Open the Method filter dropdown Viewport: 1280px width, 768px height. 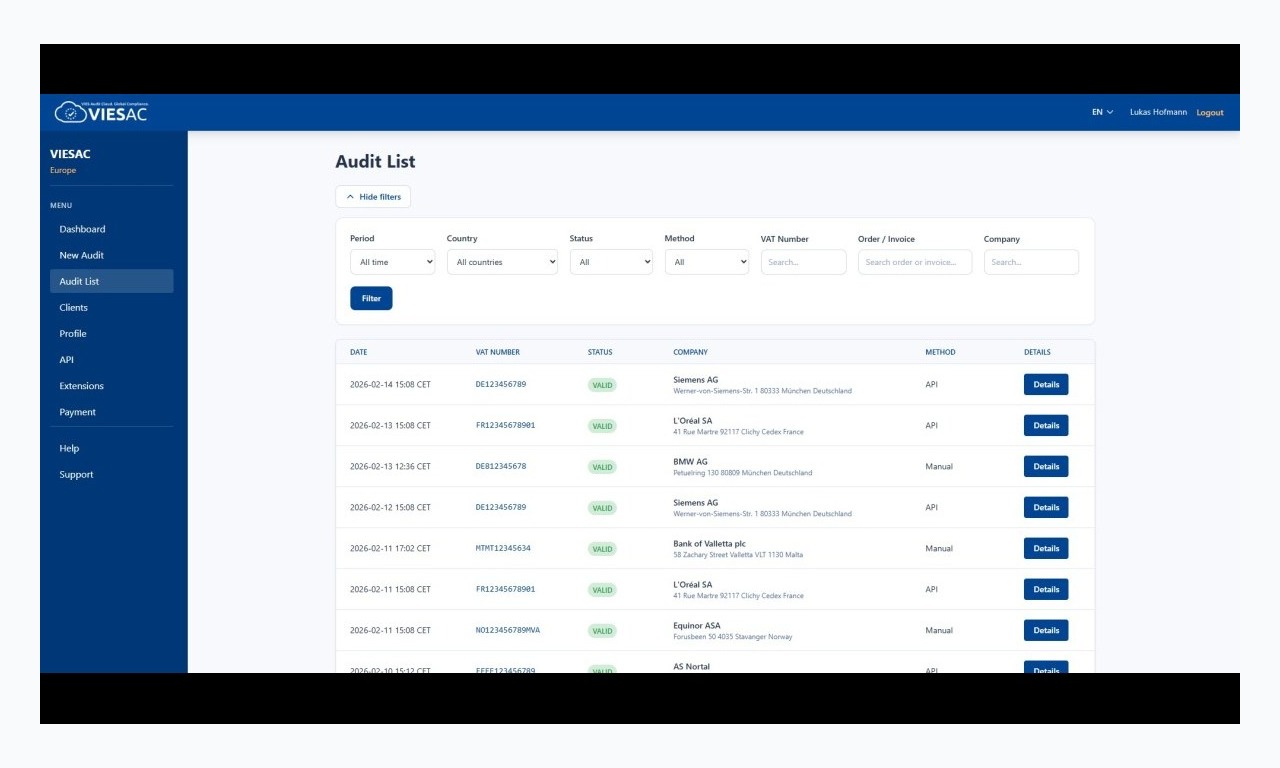707,262
